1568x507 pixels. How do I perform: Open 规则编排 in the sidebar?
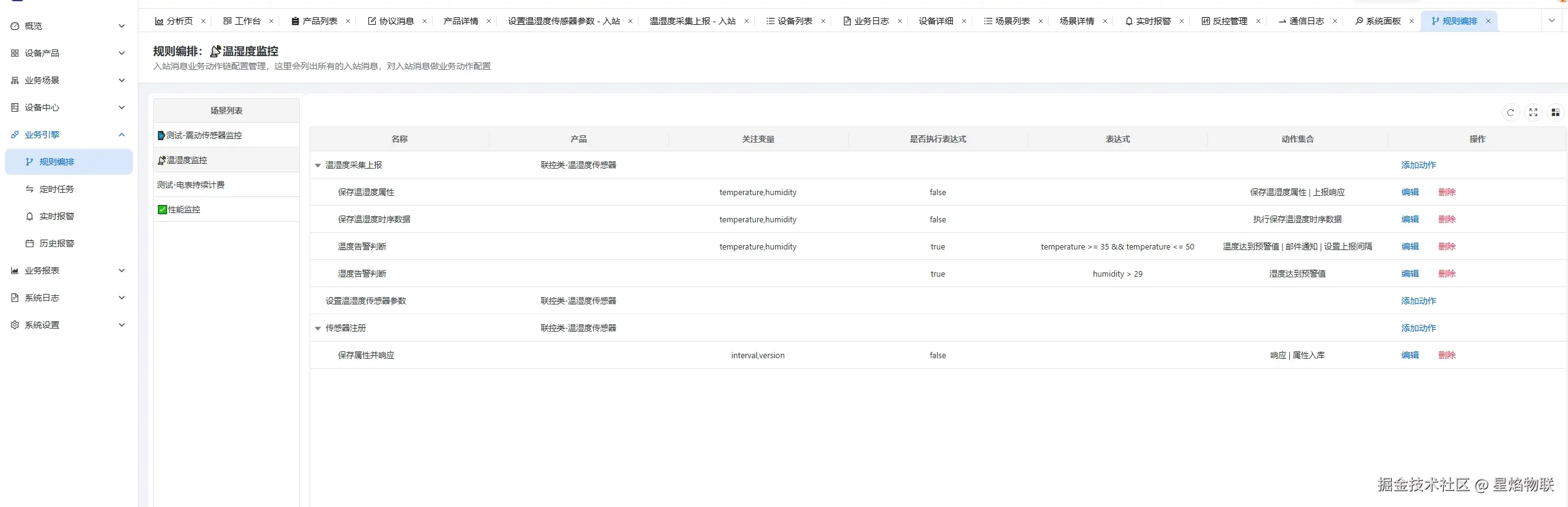(x=69, y=162)
